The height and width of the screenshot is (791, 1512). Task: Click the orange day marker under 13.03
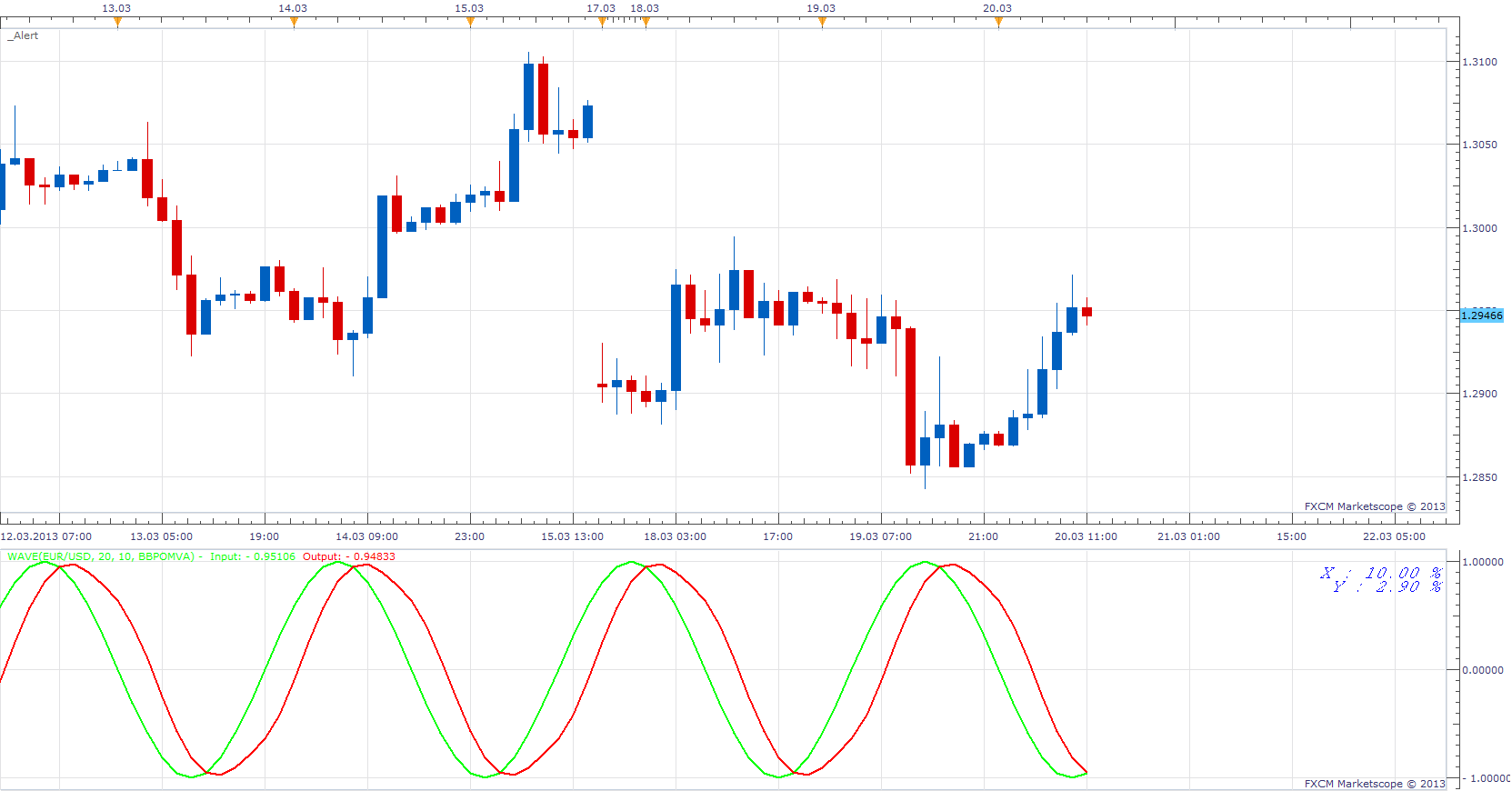click(117, 23)
